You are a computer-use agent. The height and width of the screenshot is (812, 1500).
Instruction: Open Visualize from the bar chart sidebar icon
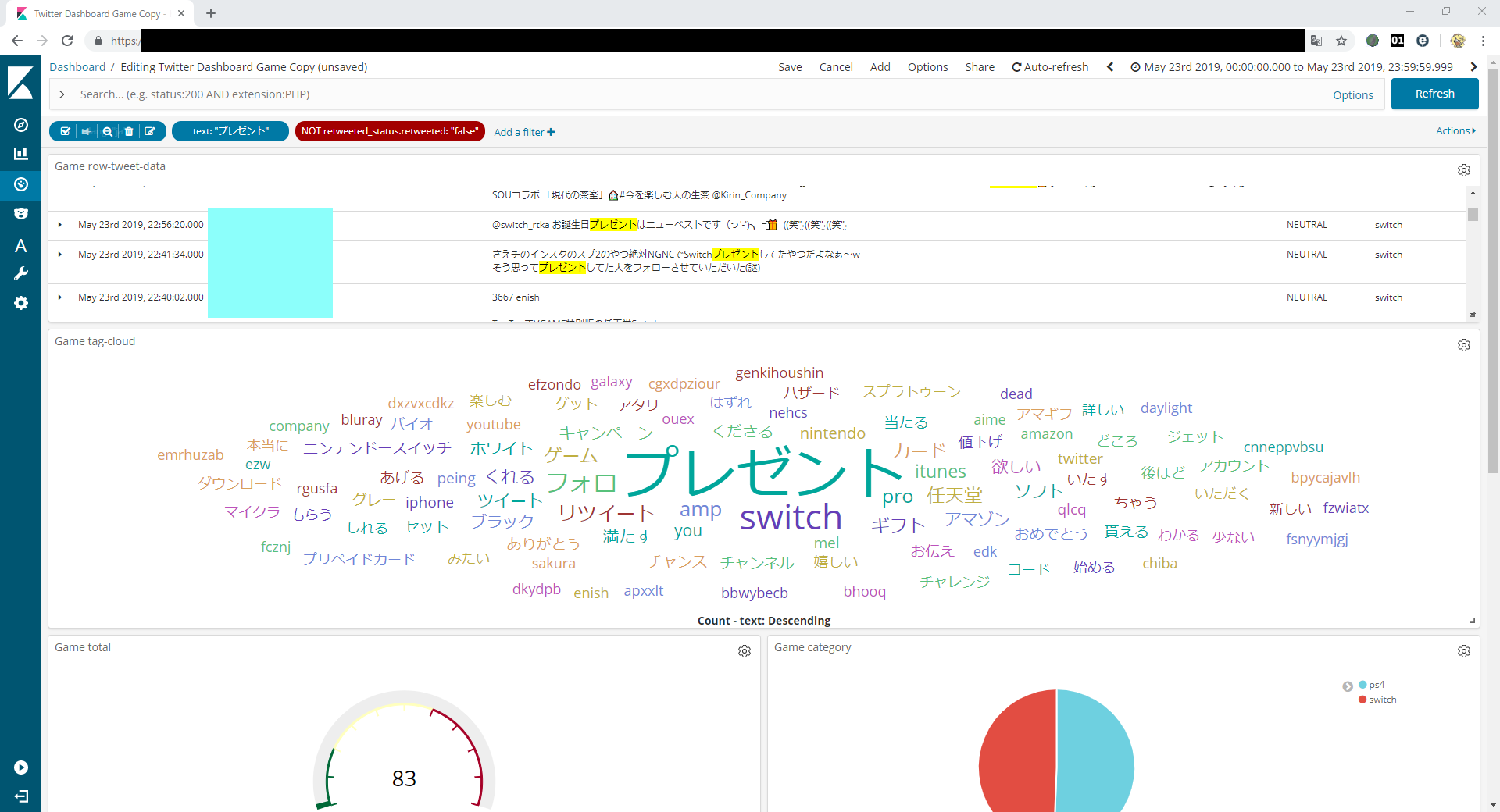coord(21,154)
